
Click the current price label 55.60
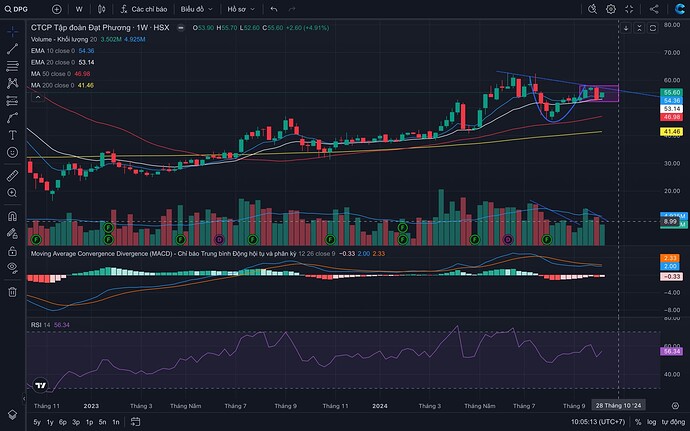672,92
